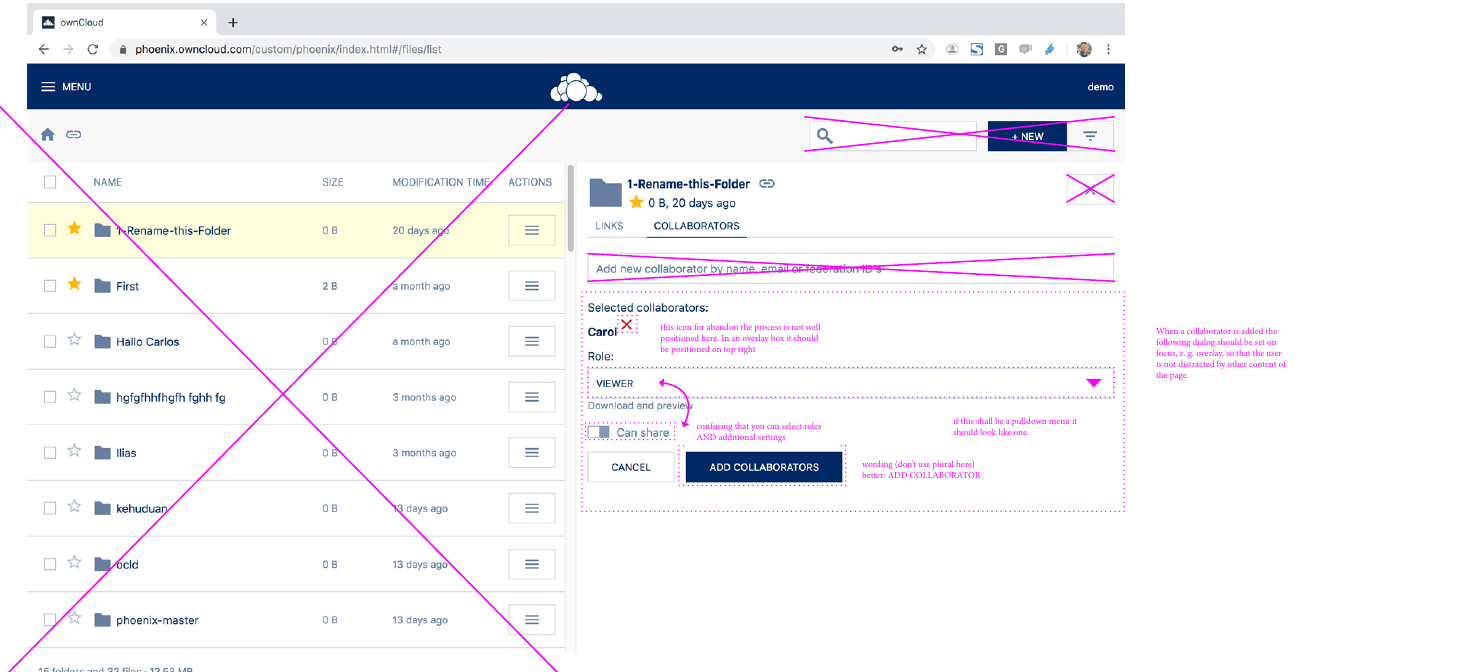Go to home folder breadcrumb icon
1470x672 pixels.
tap(47, 134)
